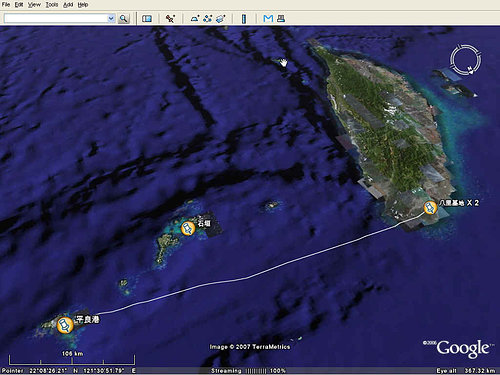
Task: Toggle the sidebar panel icon
Action: coord(147,19)
